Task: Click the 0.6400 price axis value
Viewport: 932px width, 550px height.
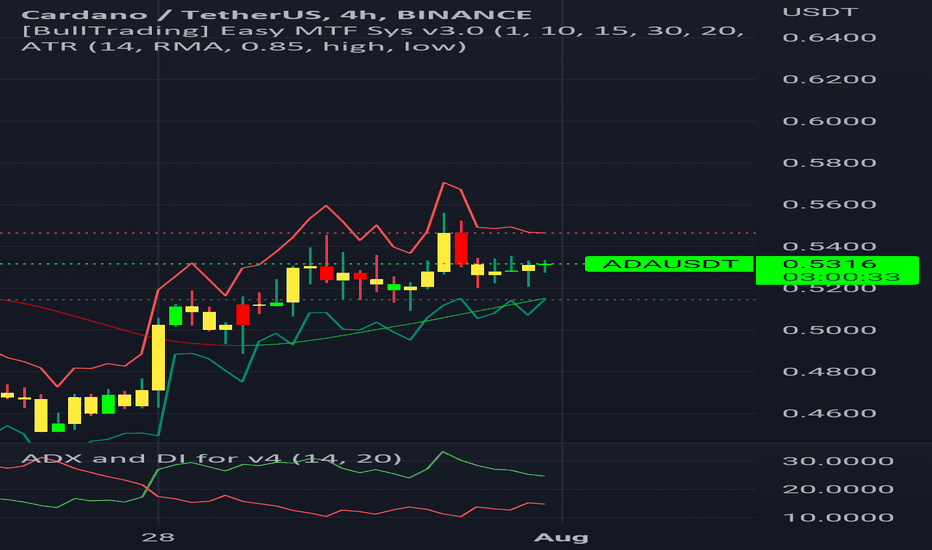Action: (x=829, y=37)
